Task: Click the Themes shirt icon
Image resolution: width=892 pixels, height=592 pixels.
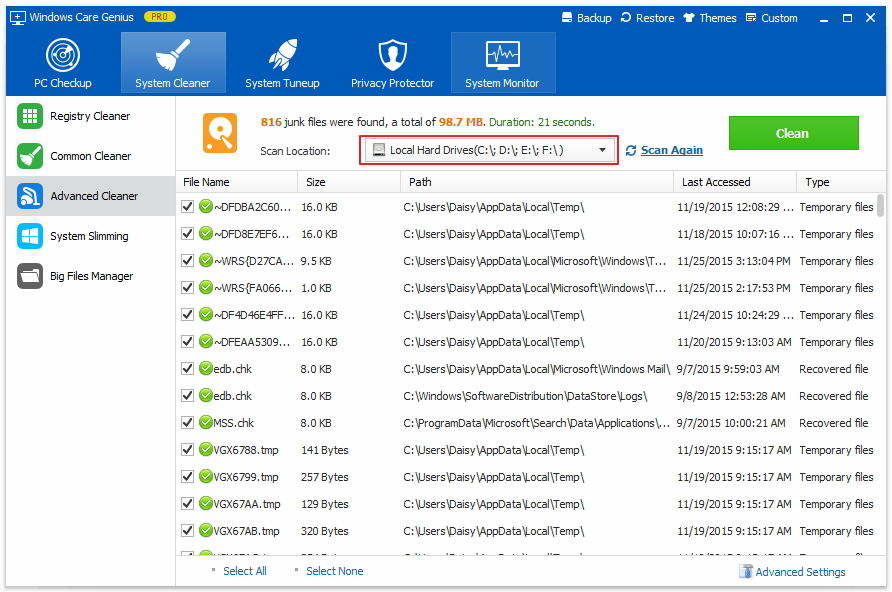Action: [689, 18]
